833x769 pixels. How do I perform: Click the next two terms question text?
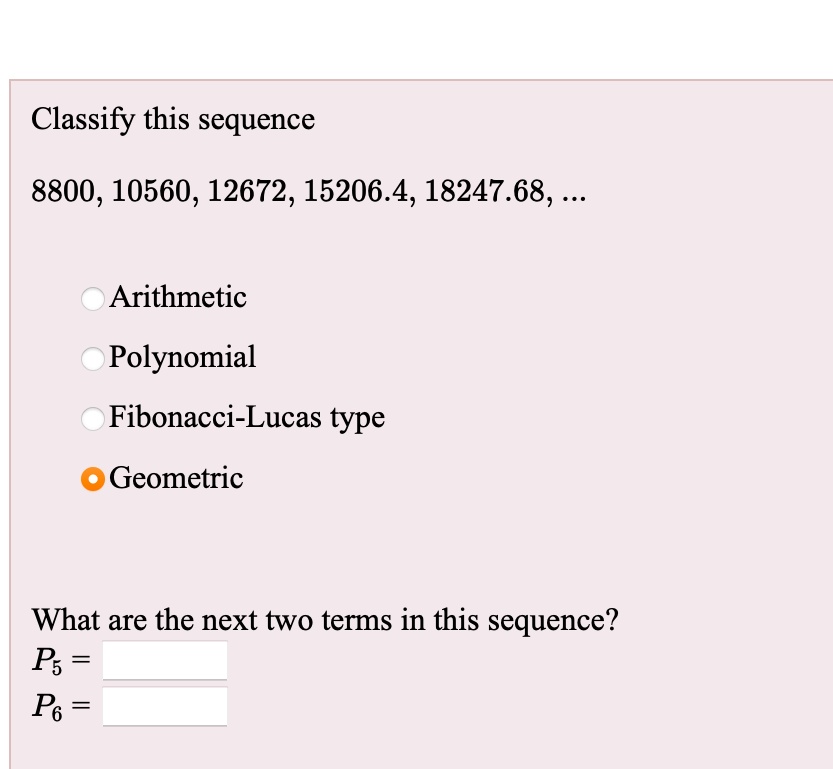[324, 619]
